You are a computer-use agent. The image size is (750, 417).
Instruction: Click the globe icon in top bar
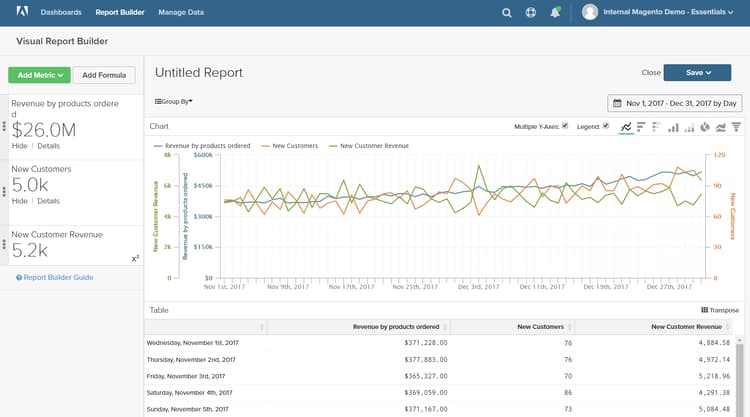[530, 13]
